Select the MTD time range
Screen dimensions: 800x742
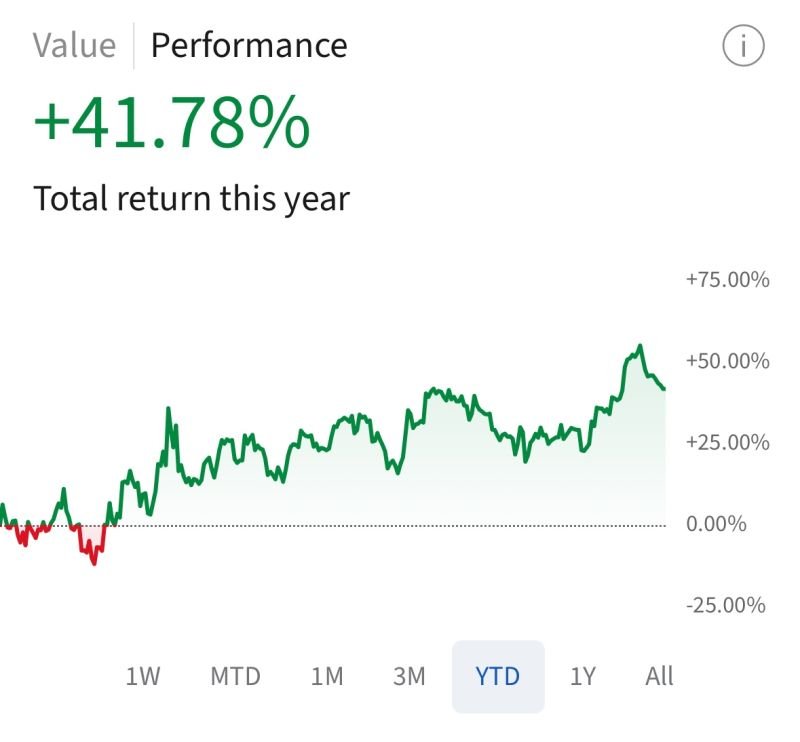235,676
